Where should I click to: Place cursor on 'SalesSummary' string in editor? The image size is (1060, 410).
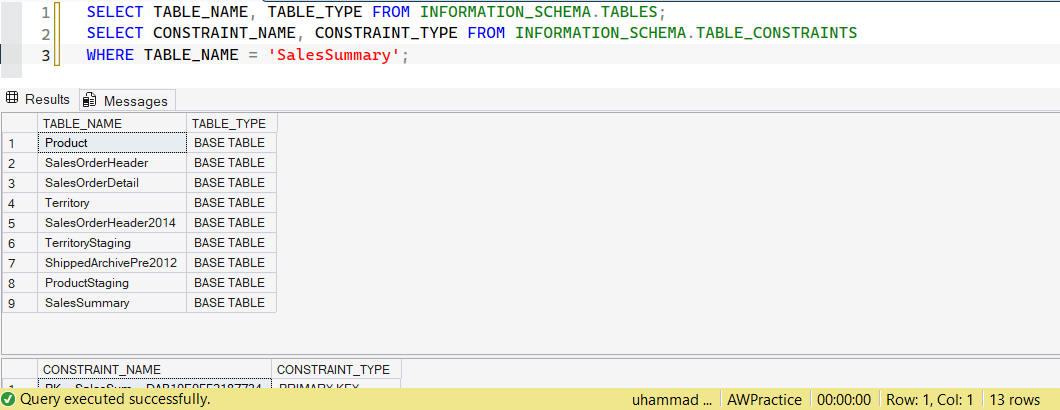(334, 55)
